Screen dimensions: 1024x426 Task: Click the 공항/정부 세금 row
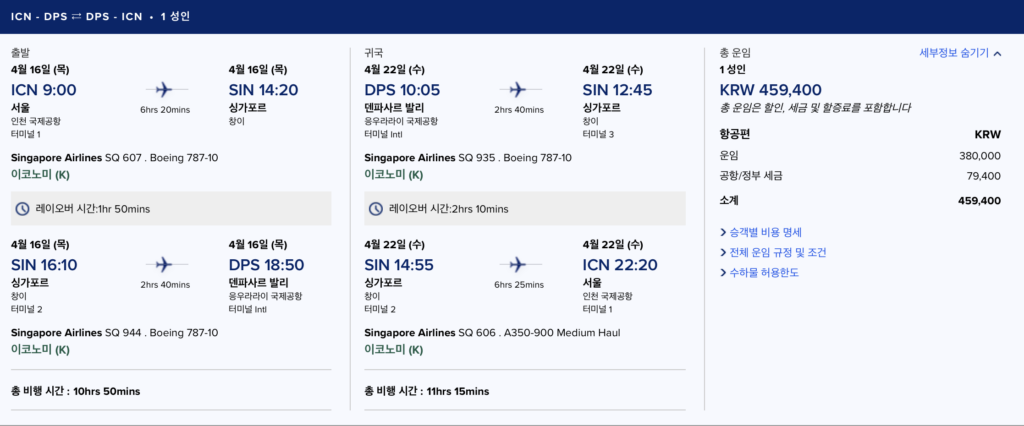pos(860,176)
